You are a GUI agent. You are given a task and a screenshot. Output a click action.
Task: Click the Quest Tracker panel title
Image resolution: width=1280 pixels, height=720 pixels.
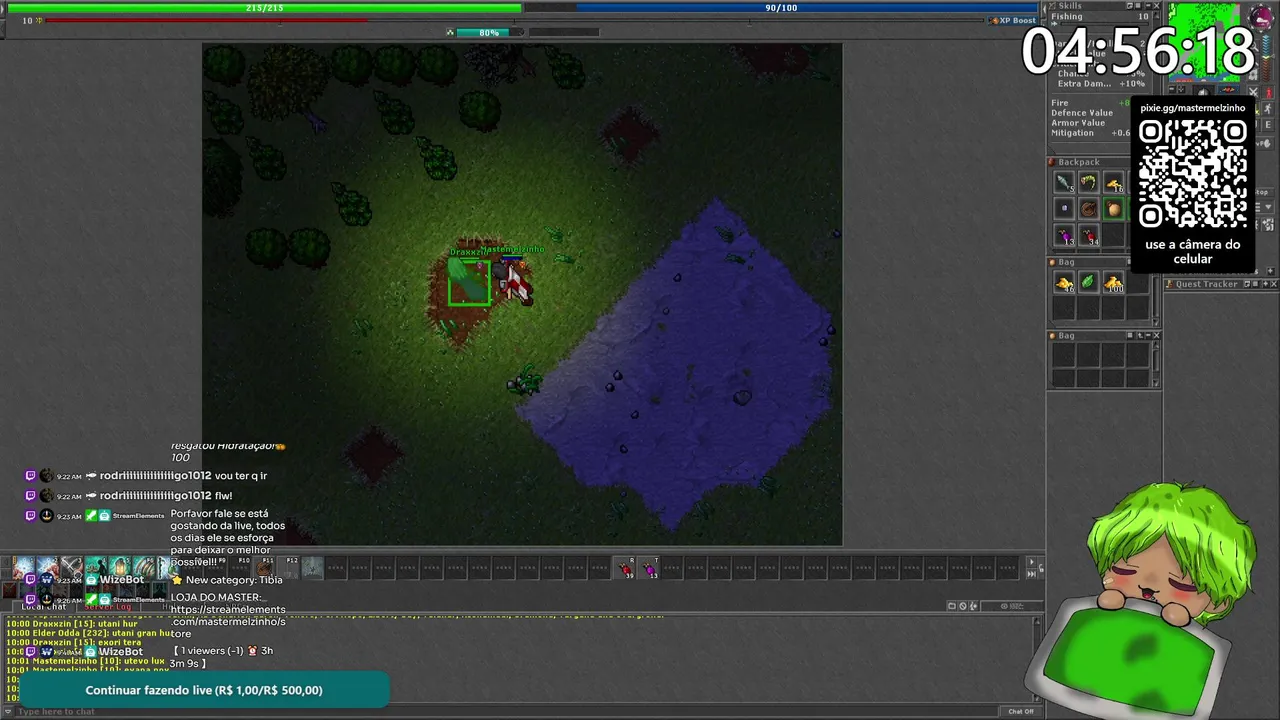(x=1207, y=284)
